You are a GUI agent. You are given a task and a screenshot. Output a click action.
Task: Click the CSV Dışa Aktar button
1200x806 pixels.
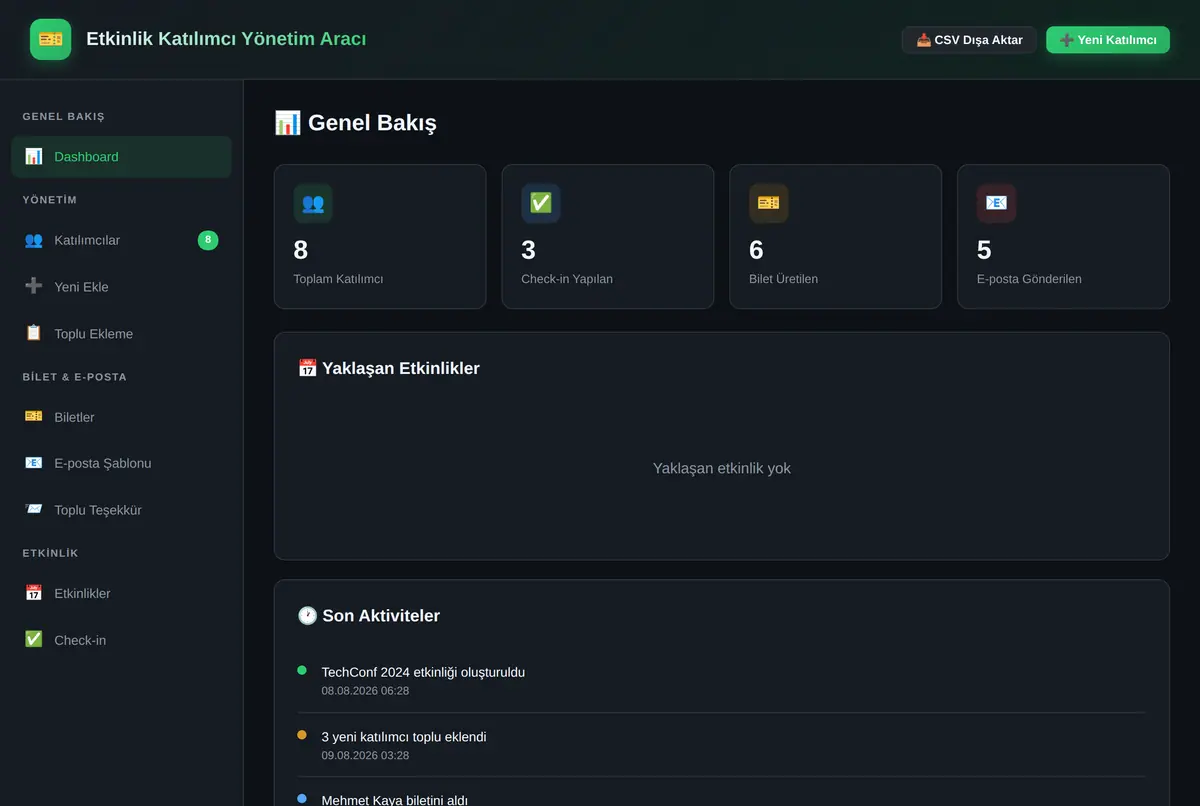coord(969,40)
